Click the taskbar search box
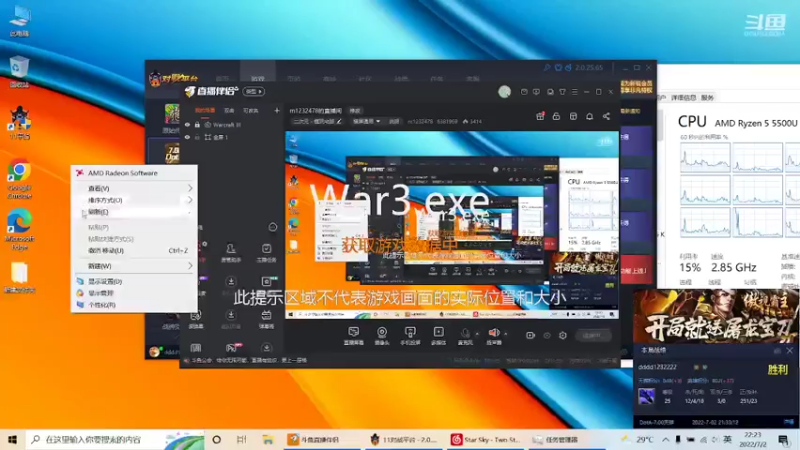Screen dimensions: 800x450 [x=115, y=439]
